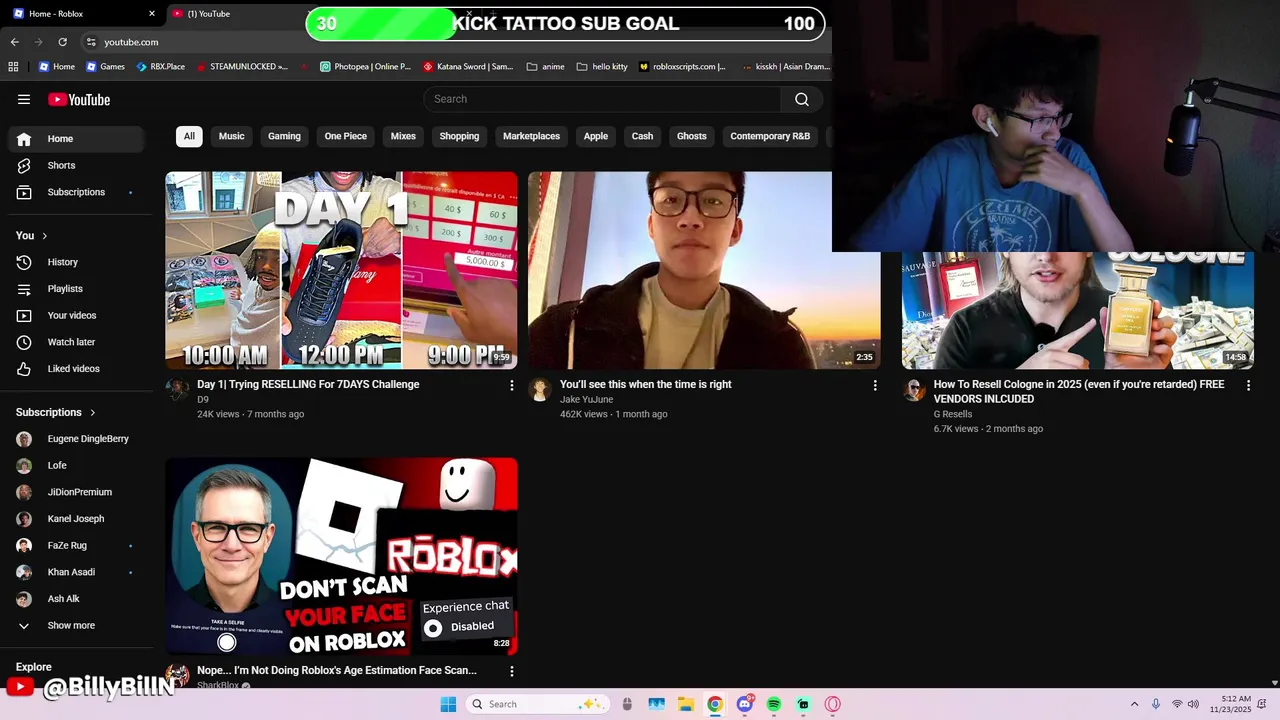1280x720 pixels.
Task: Close the Home - Roblox tab
Action: pyautogui.click(x=152, y=14)
